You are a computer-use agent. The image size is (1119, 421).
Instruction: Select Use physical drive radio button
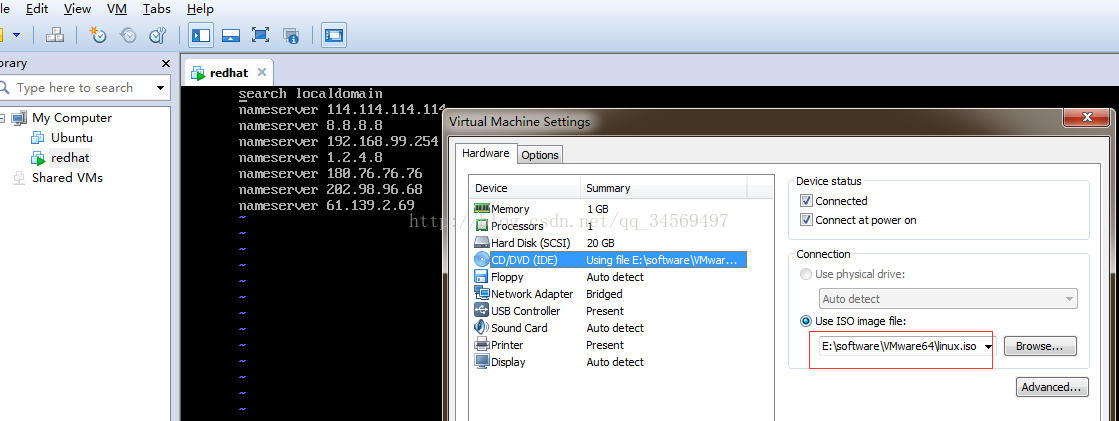pyautogui.click(x=806, y=274)
